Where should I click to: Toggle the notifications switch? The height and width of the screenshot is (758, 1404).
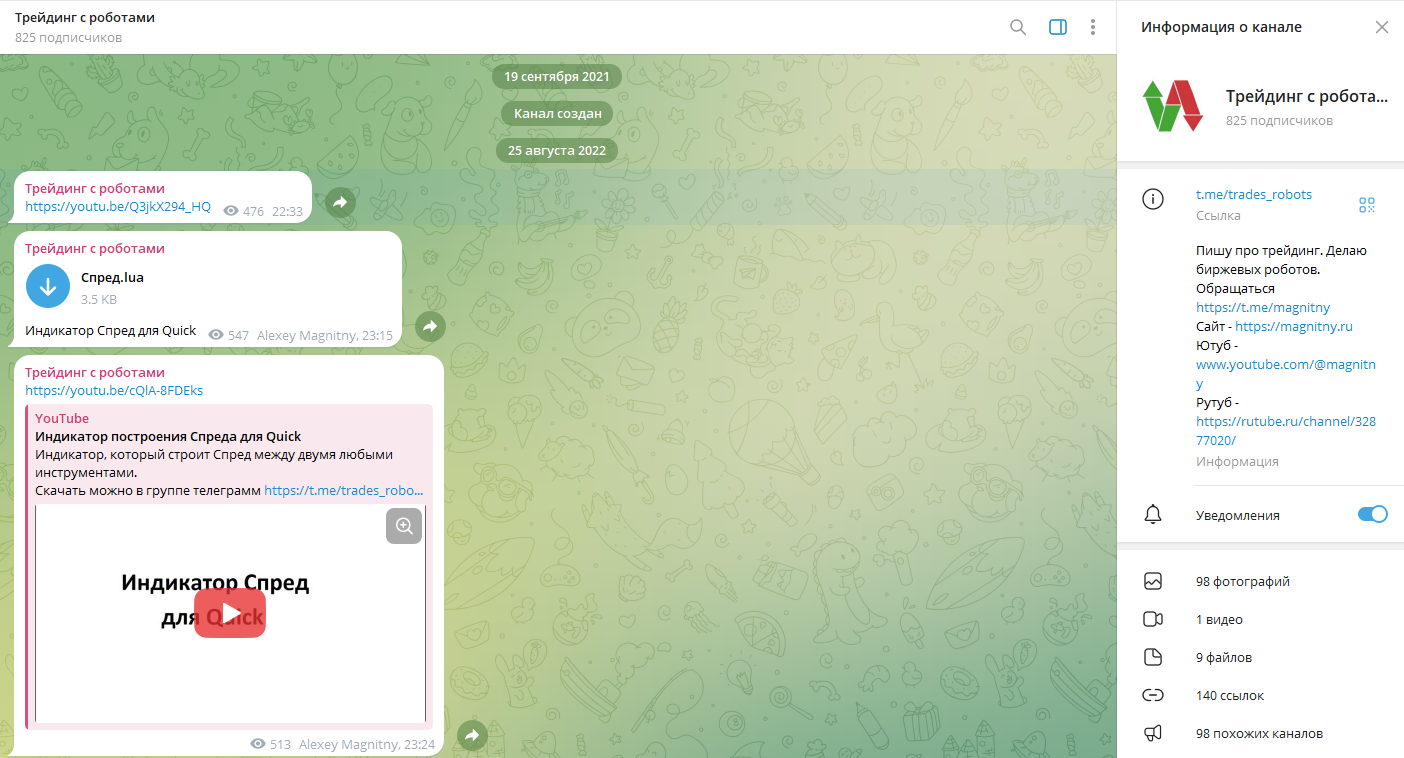point(1372,514)
